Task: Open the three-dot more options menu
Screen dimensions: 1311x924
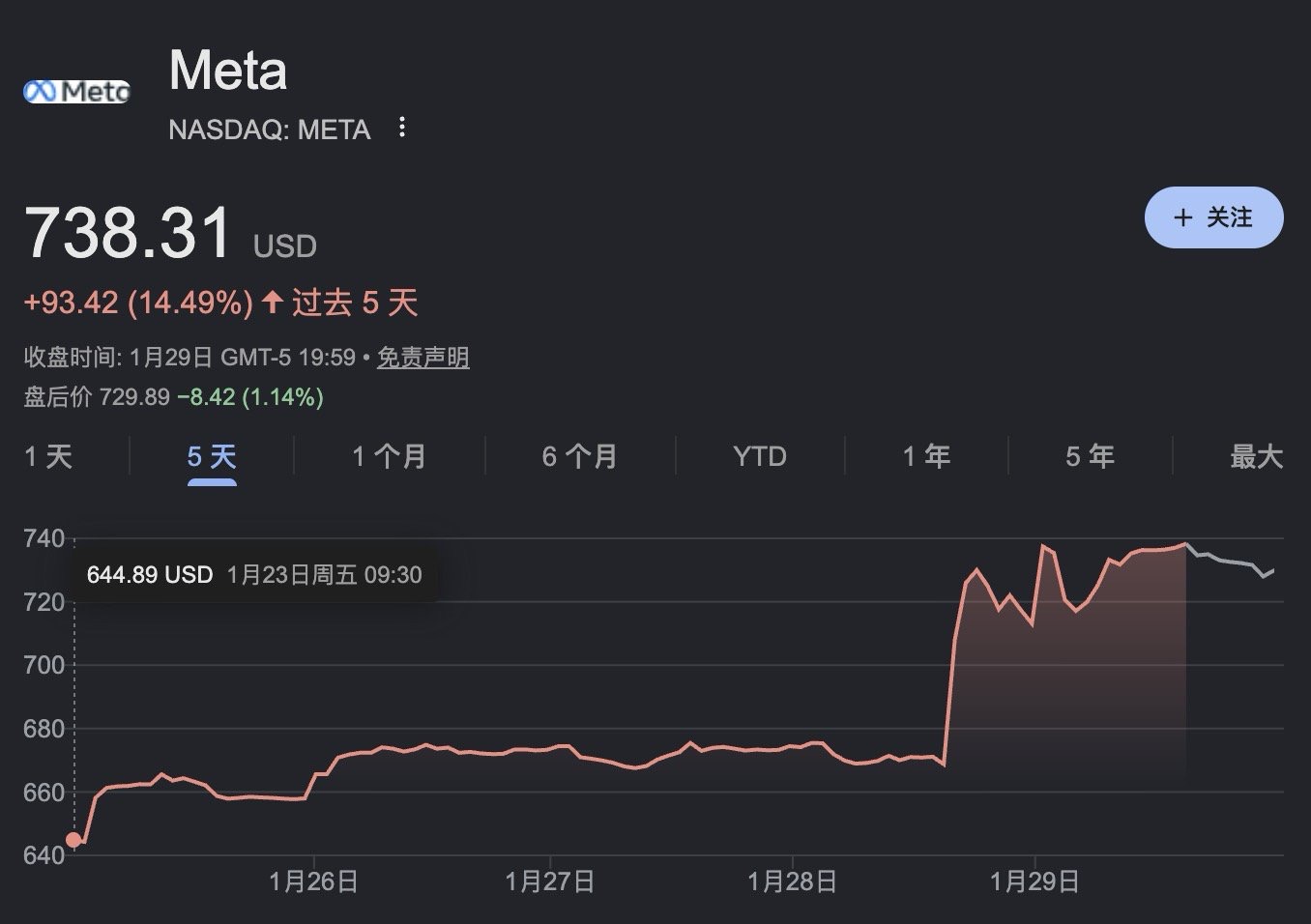Action: pos(402,128)
